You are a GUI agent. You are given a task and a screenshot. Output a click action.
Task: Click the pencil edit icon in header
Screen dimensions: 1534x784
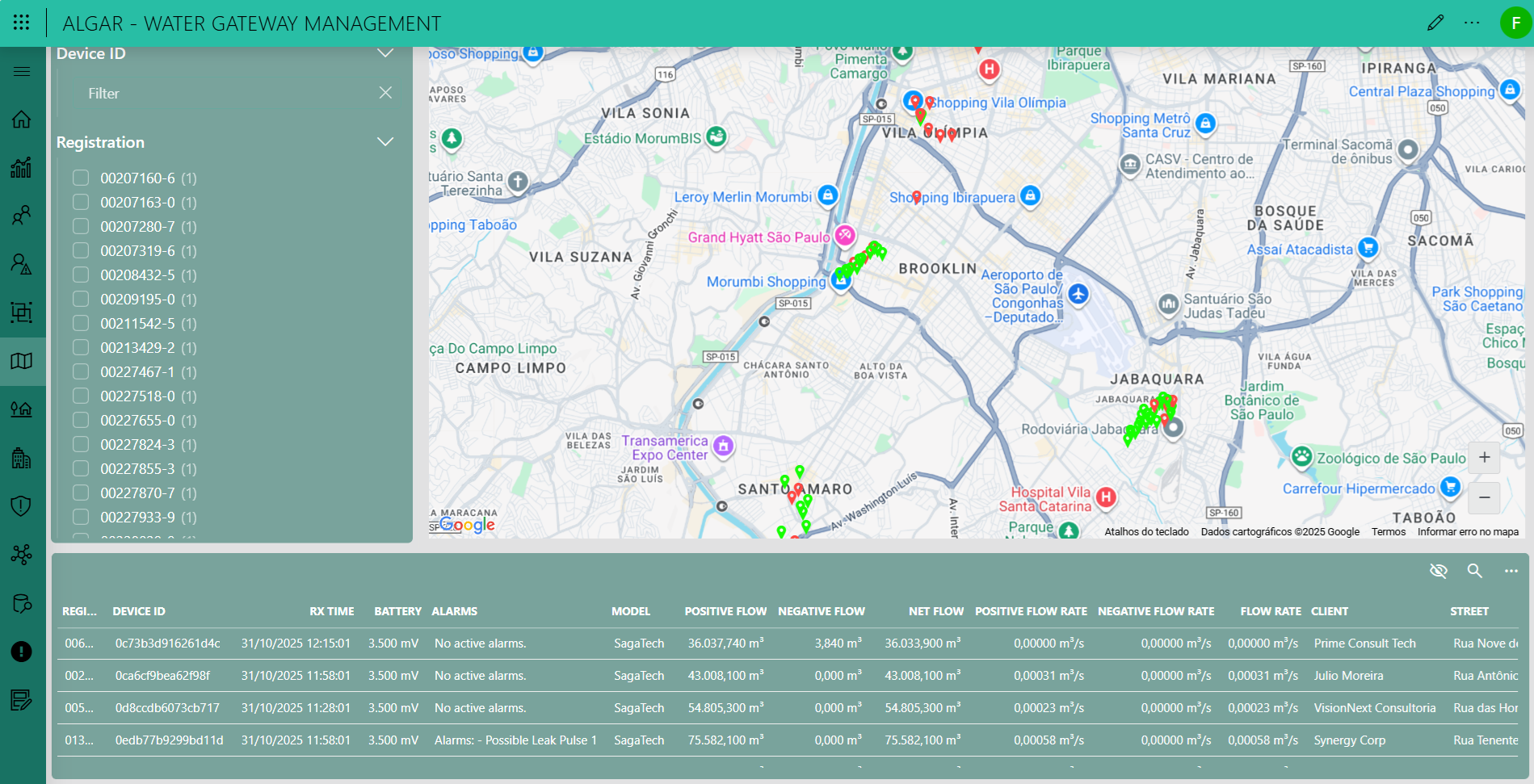(x=1435, y=23)
